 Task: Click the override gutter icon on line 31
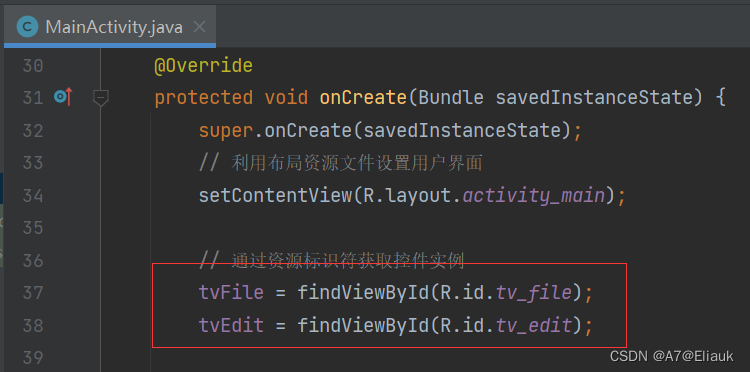tap(63, 97)
